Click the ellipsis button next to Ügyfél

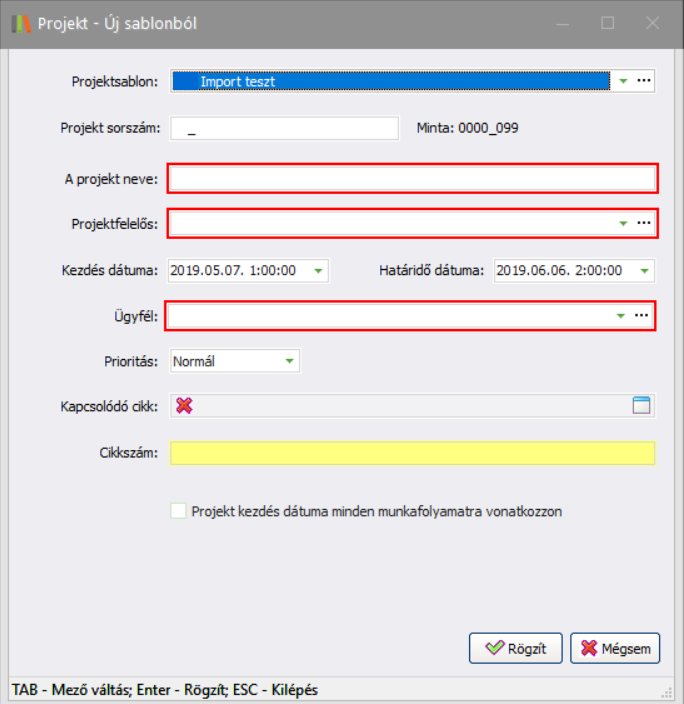click(x=643, y=315)
